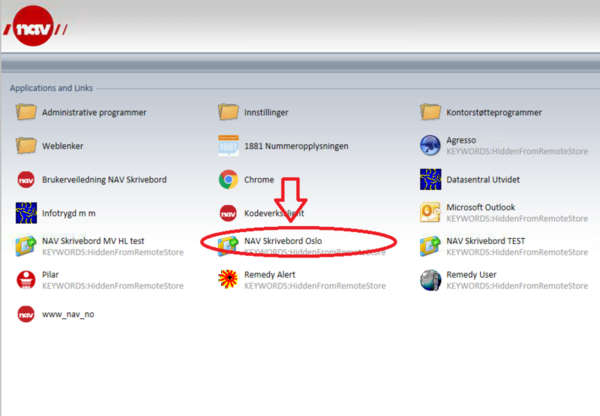Click the NAV logo in header

tap(35, 27)
